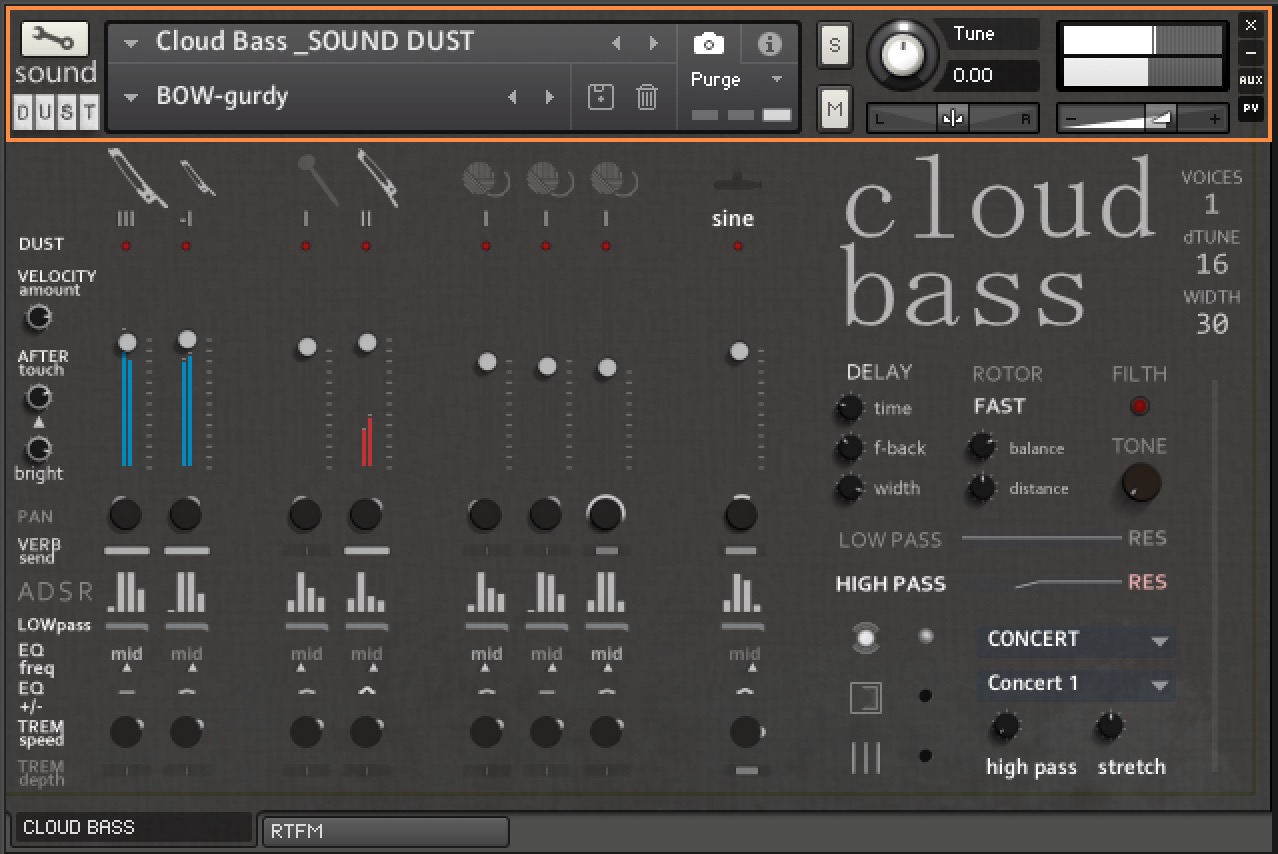The height and width of the screenshot is (854, 1278).
Task: Enable the vertical bars radio dot
Action: click(x=925, y=756)
